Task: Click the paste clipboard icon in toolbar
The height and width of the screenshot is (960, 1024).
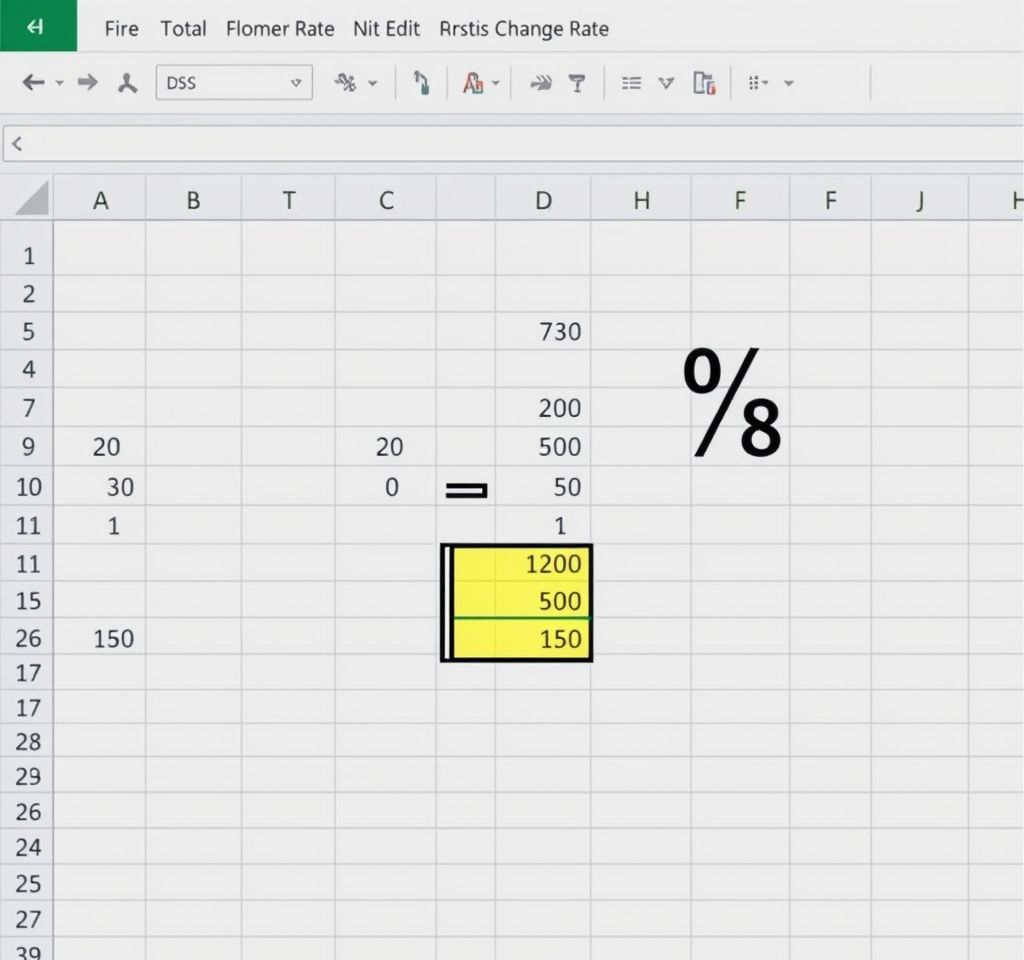Action: click(704, 83)
